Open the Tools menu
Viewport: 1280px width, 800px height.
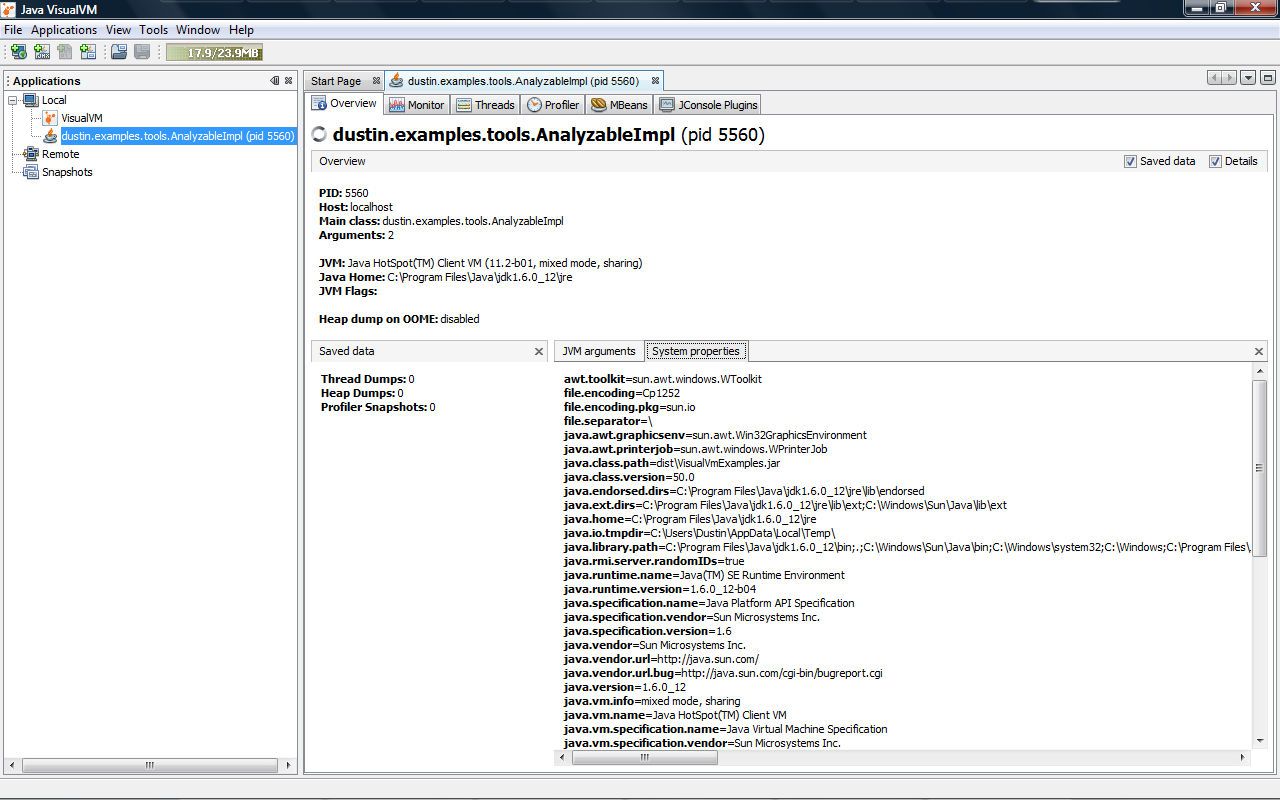pyautogui.click(x=154, y=30)
